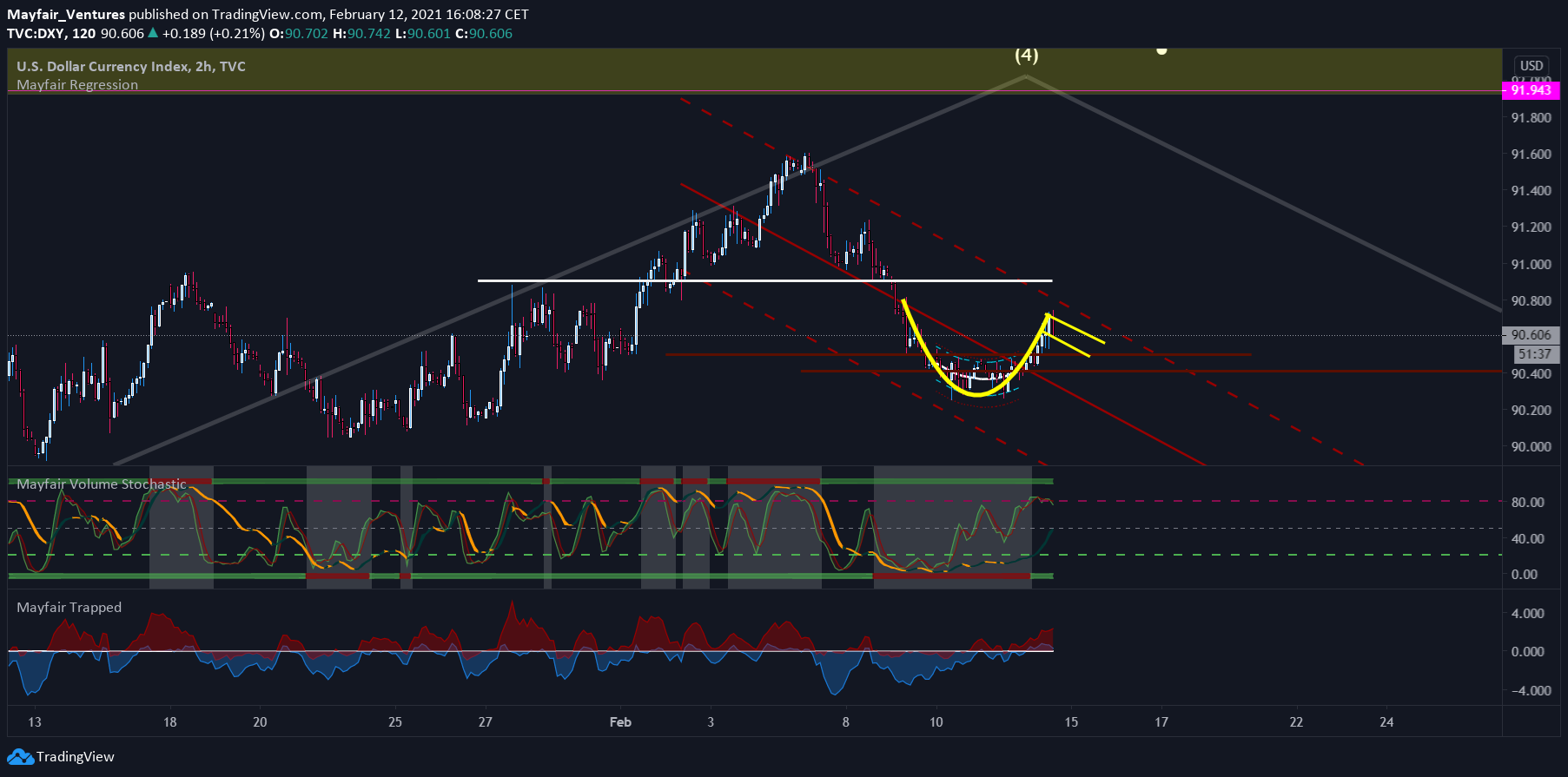Viewport: 1568px width, 777px height.
Task: Click the 90.800 price axis label
Action: click(1531, 301)
